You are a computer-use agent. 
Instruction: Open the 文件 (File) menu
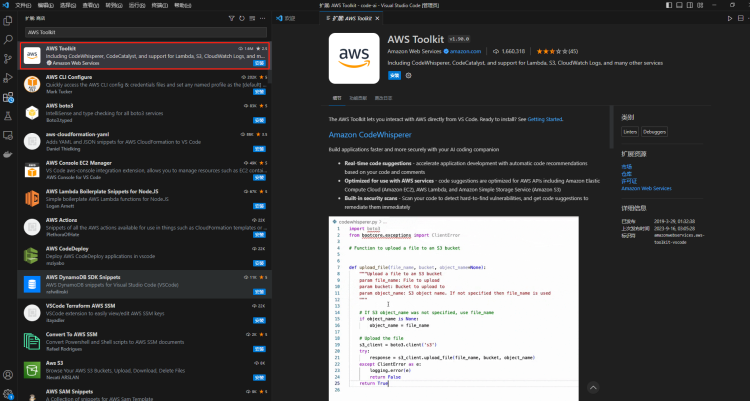pos(23,5)
